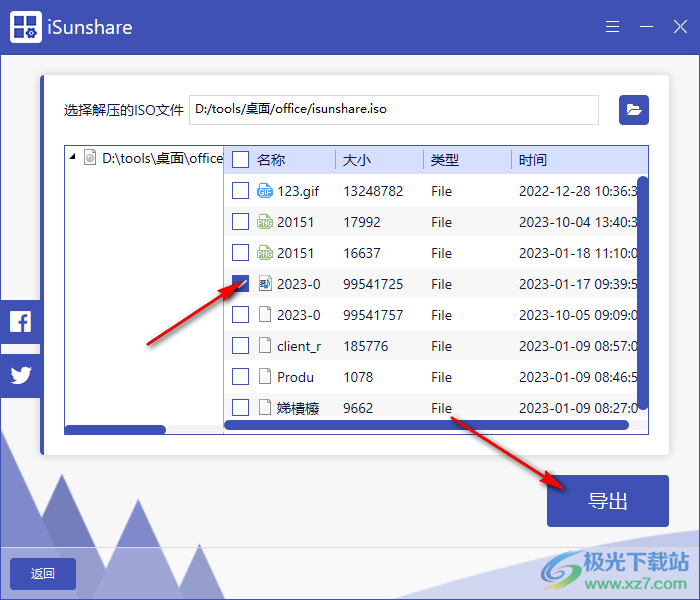Click the Produ file icon
The height and width of the screenshot is (600, 700).
pos(265,377)
